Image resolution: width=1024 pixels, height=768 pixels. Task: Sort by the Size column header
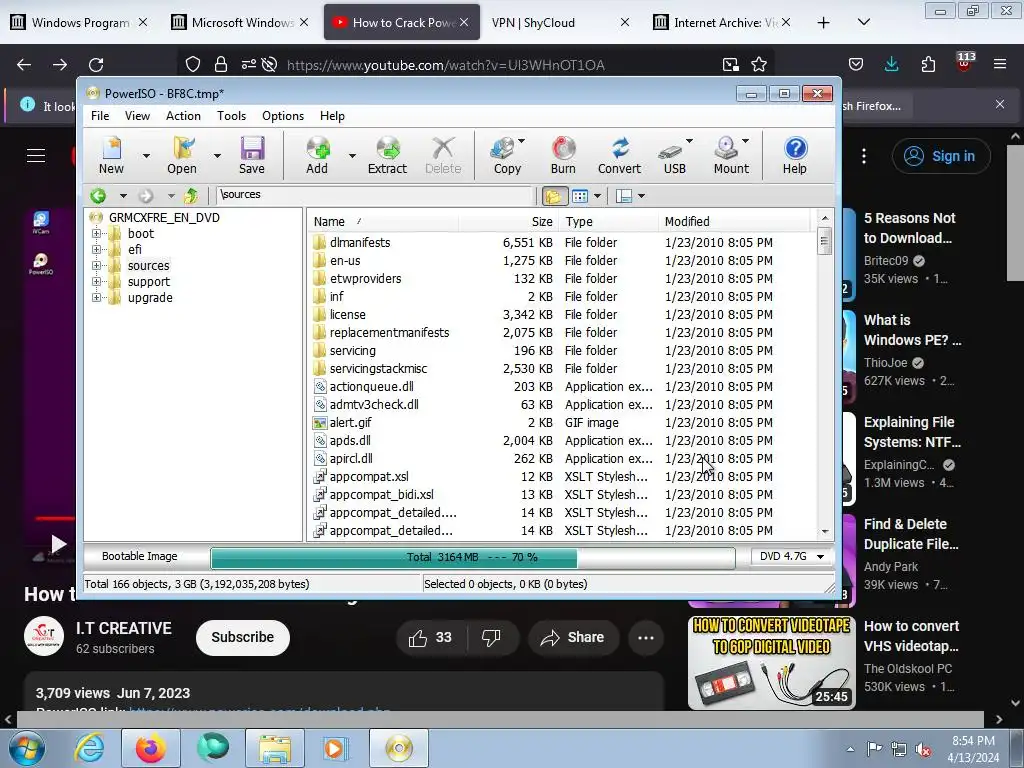tap(507, 221)
